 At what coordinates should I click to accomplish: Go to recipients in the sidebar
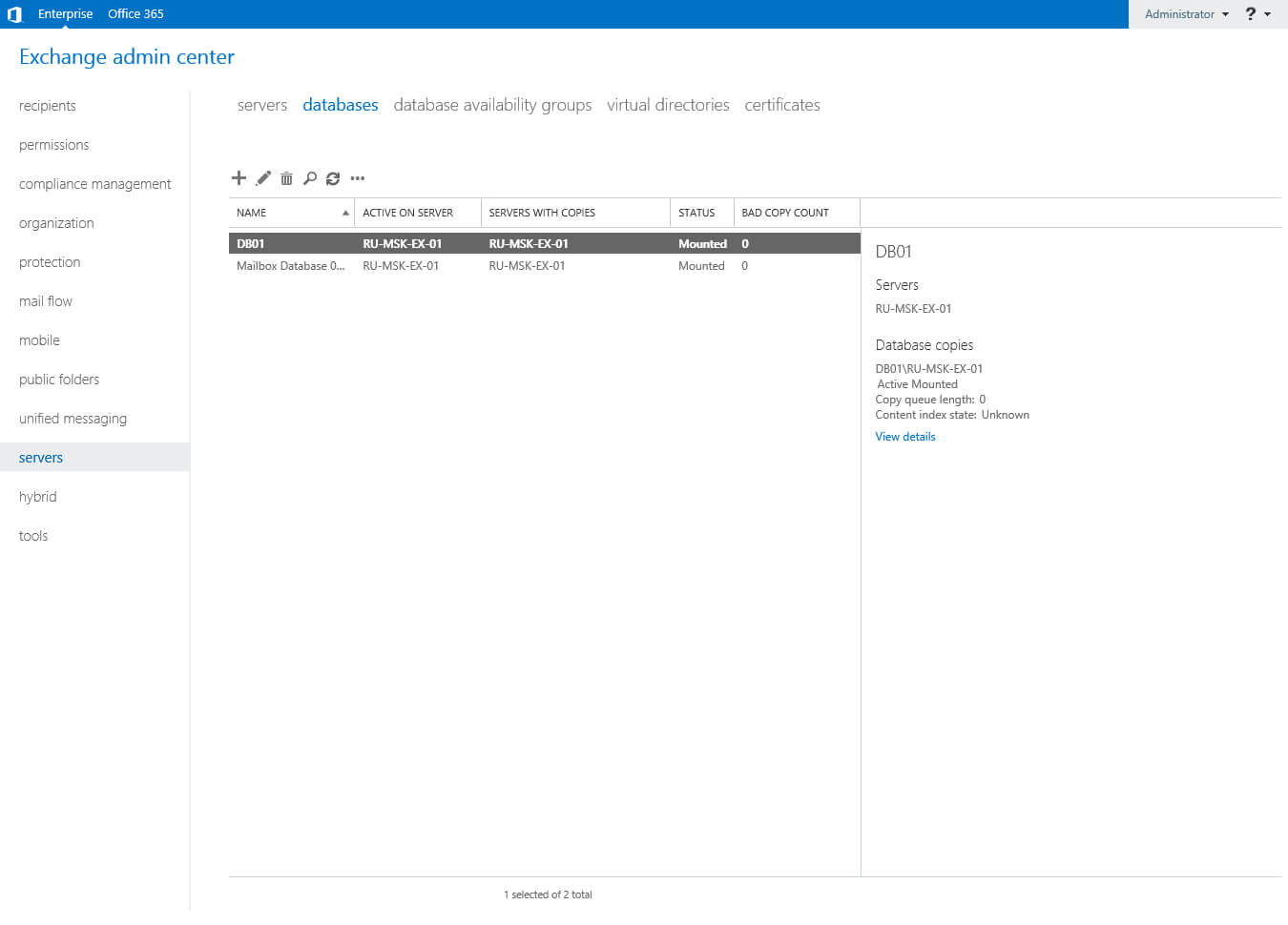(x=48, y=106)
